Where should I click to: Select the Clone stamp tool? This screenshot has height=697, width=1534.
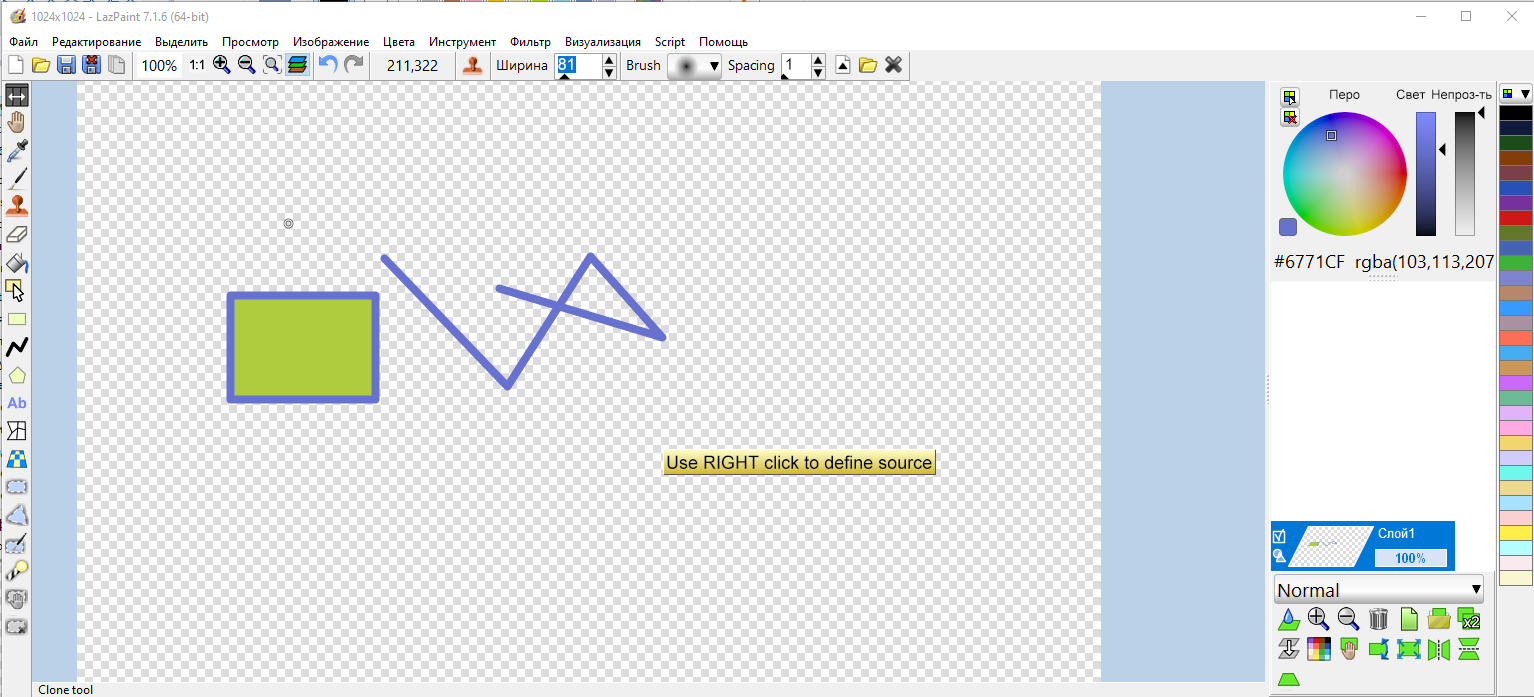tap(16, 205)
